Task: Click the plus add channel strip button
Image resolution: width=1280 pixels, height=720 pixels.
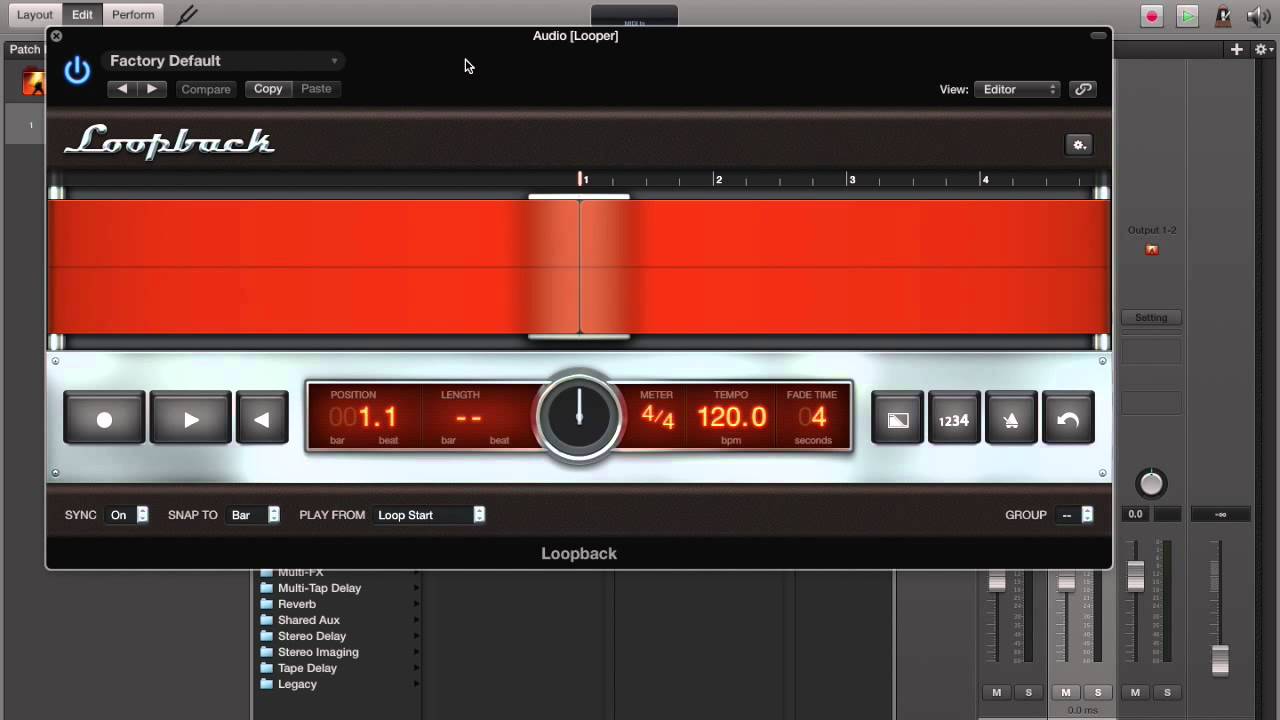Action: 1237,49
